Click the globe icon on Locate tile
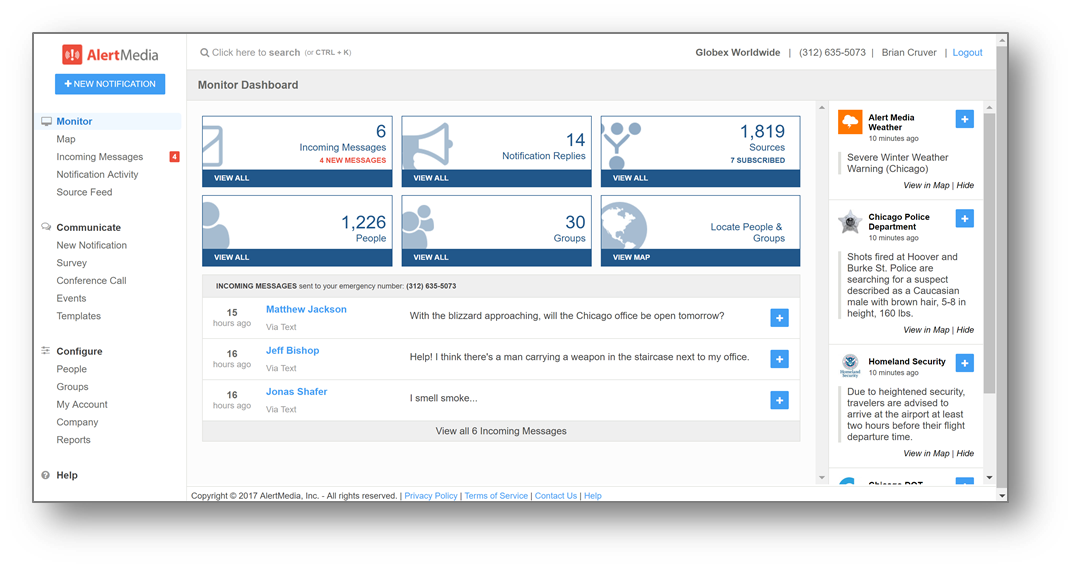The image size is (1074, 568). point(624,225)
